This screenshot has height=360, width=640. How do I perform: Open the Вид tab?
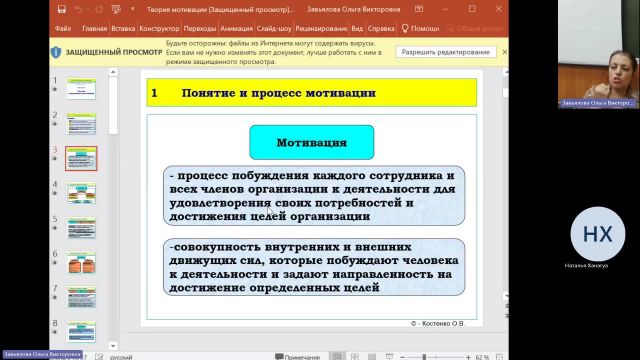pyautogui.click(x=357, y=29)
